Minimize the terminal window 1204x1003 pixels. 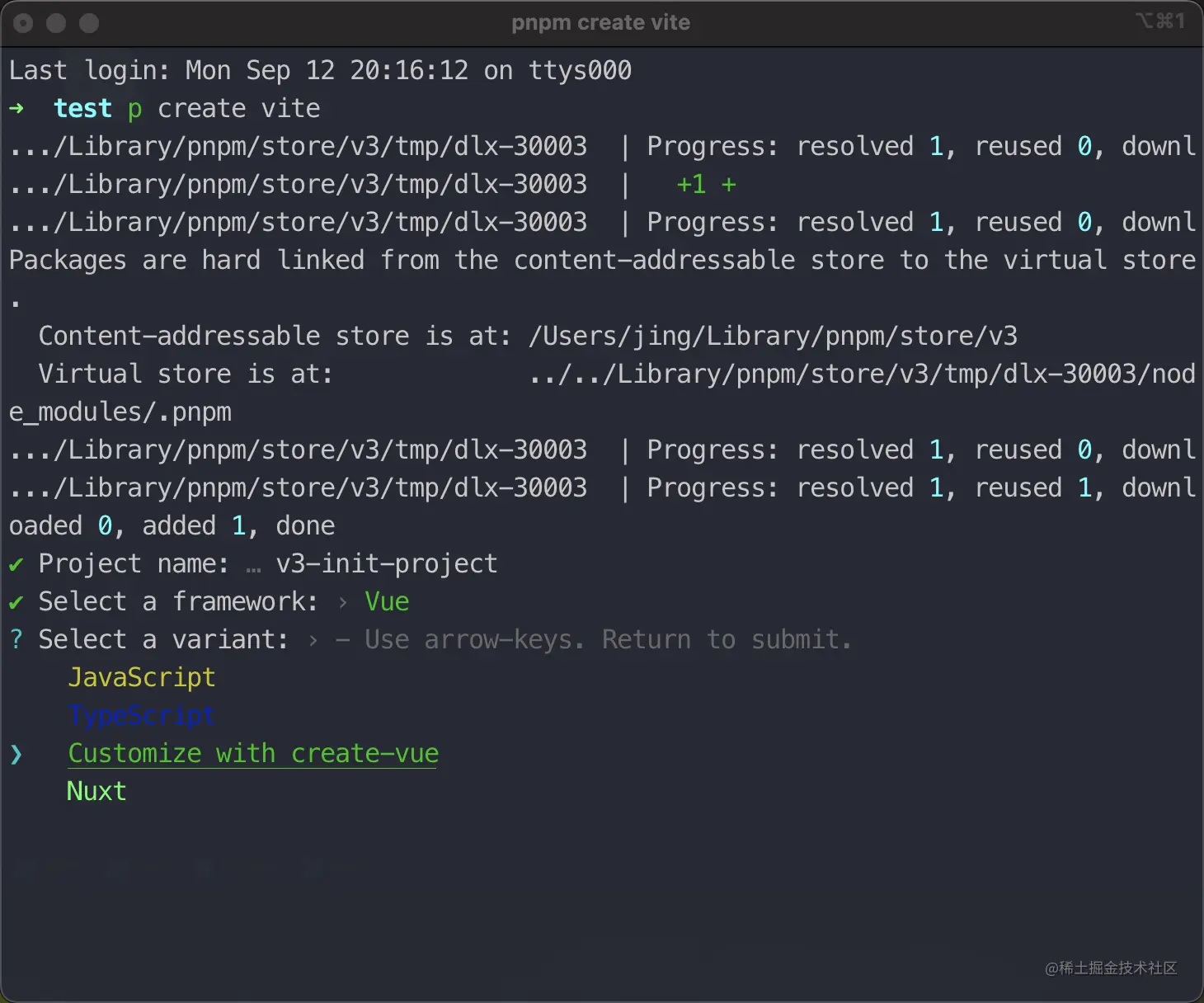point(56,23)
